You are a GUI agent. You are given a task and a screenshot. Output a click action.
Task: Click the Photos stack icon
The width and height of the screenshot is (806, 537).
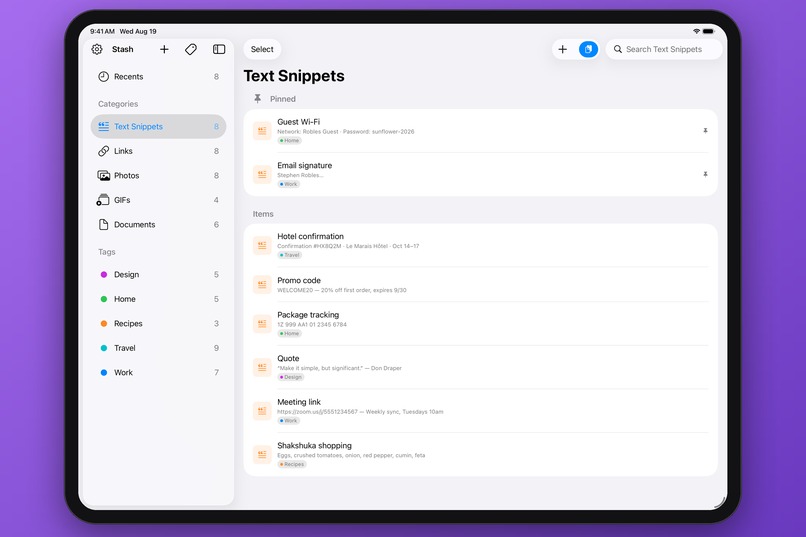point(103,176)
